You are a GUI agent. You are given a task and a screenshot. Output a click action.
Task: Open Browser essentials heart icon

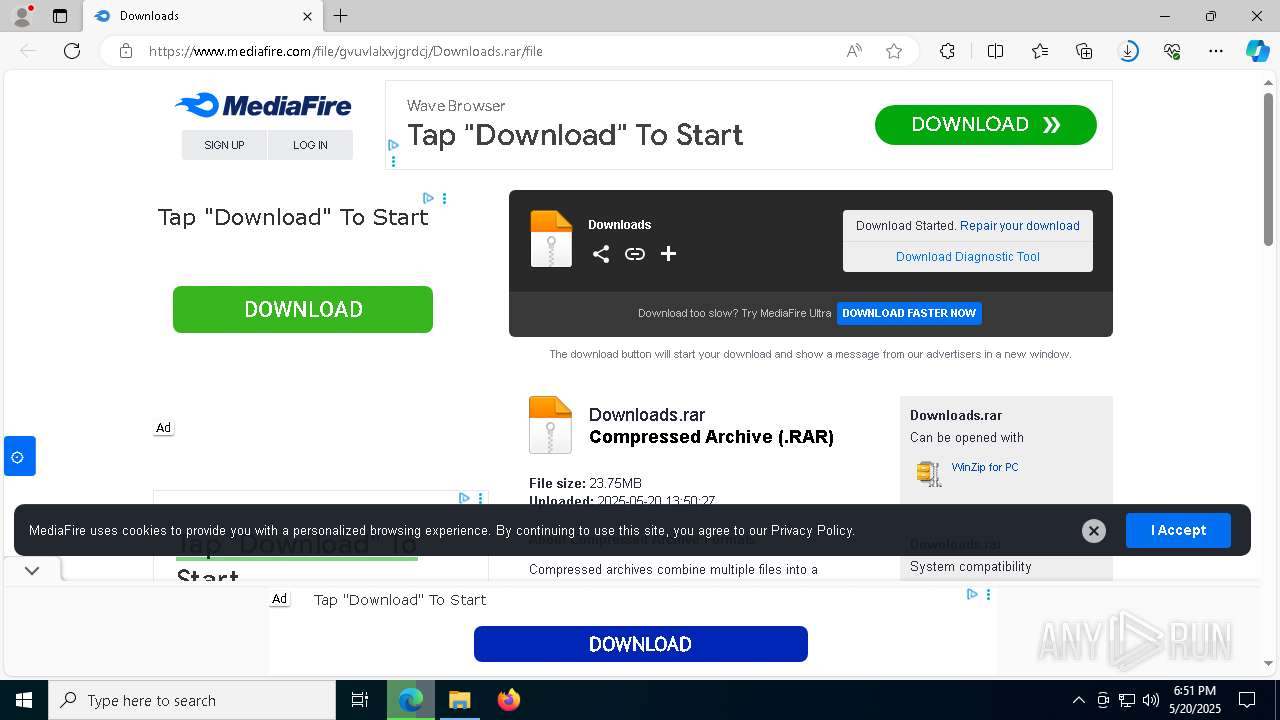point(1172,51)
